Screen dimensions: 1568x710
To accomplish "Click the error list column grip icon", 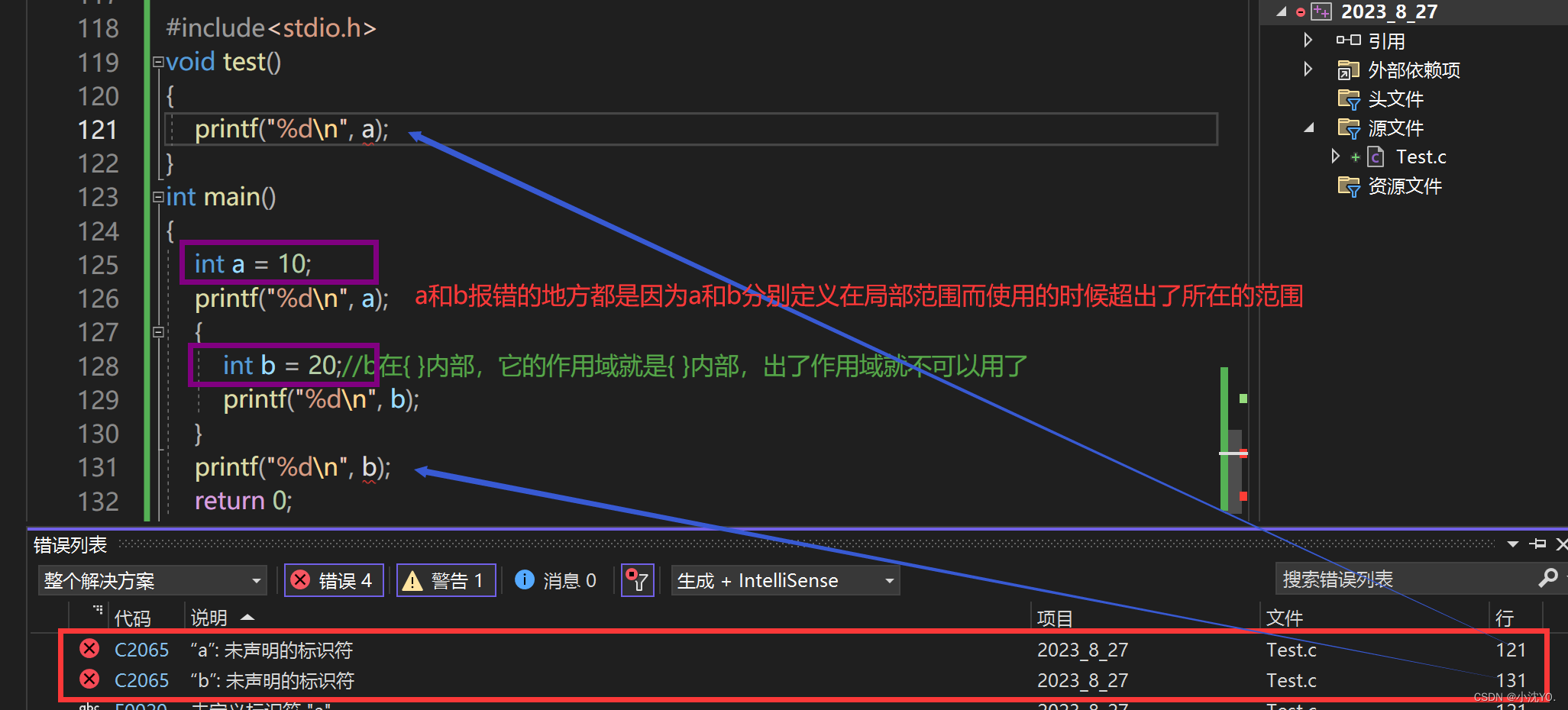I will tap(98, 610).
